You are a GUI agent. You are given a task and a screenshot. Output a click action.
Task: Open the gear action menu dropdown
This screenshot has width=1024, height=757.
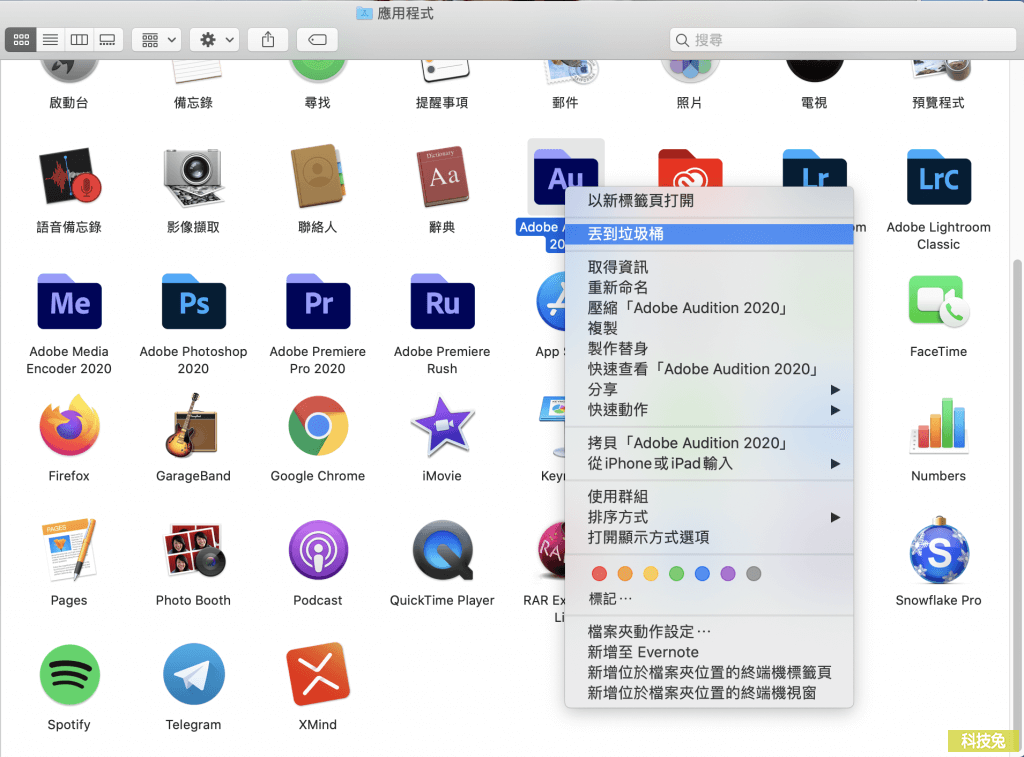(x=217, y=40)
